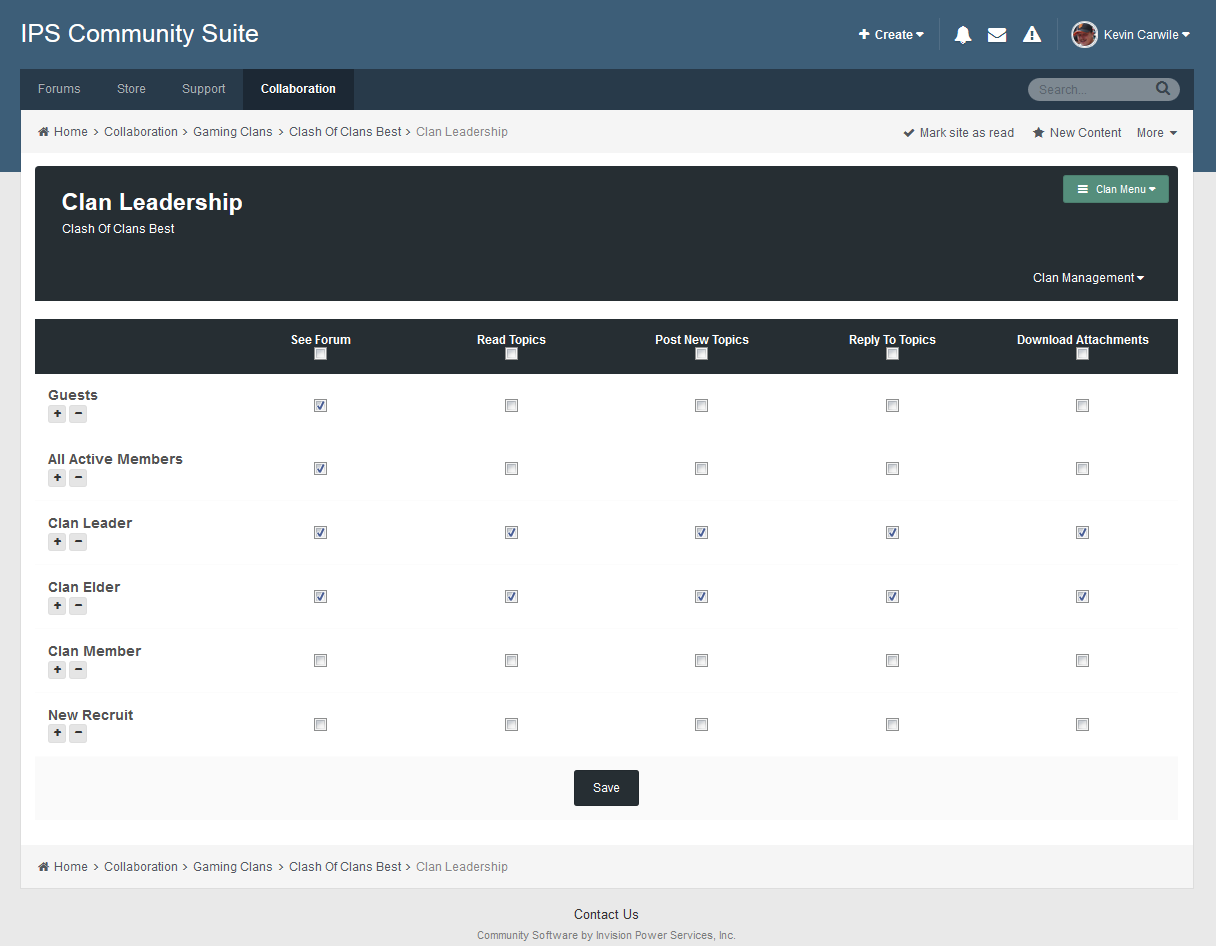1216x946 pixels.
Task: Click Kevin Carwile's avatar picture
Action: pyautogui.click(x=1084, y=35)
